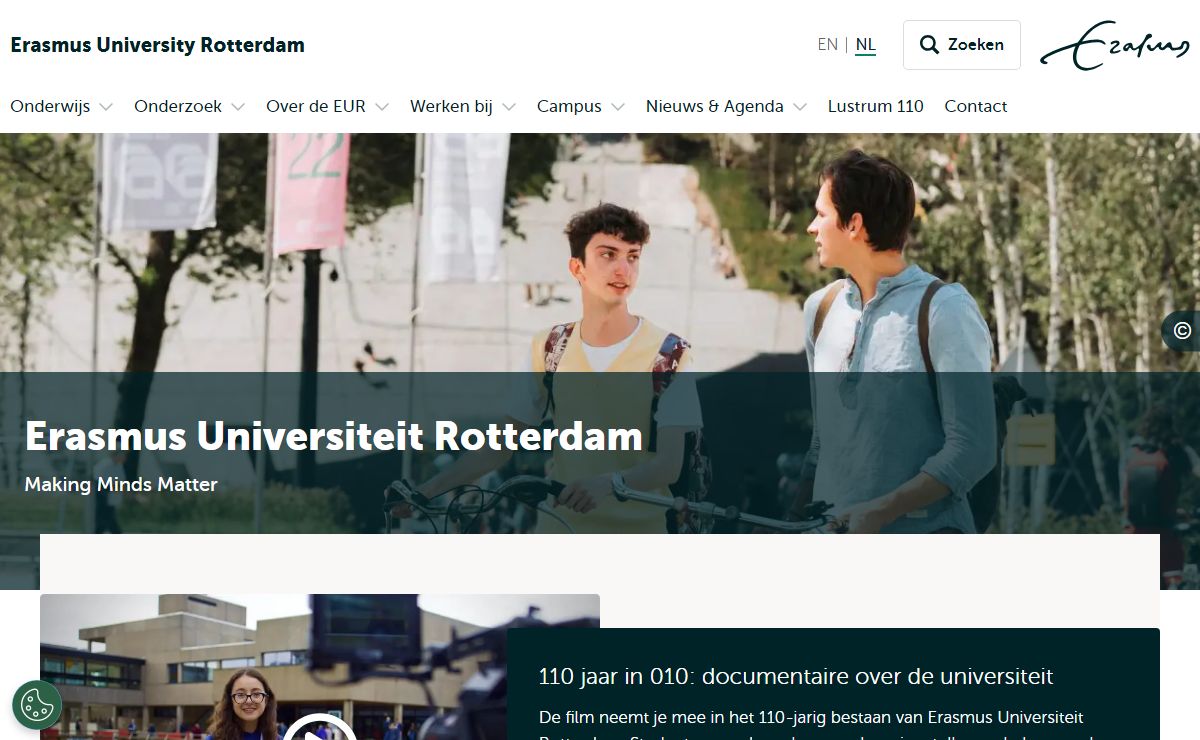Click the Zoeken search button

[962, 45]
